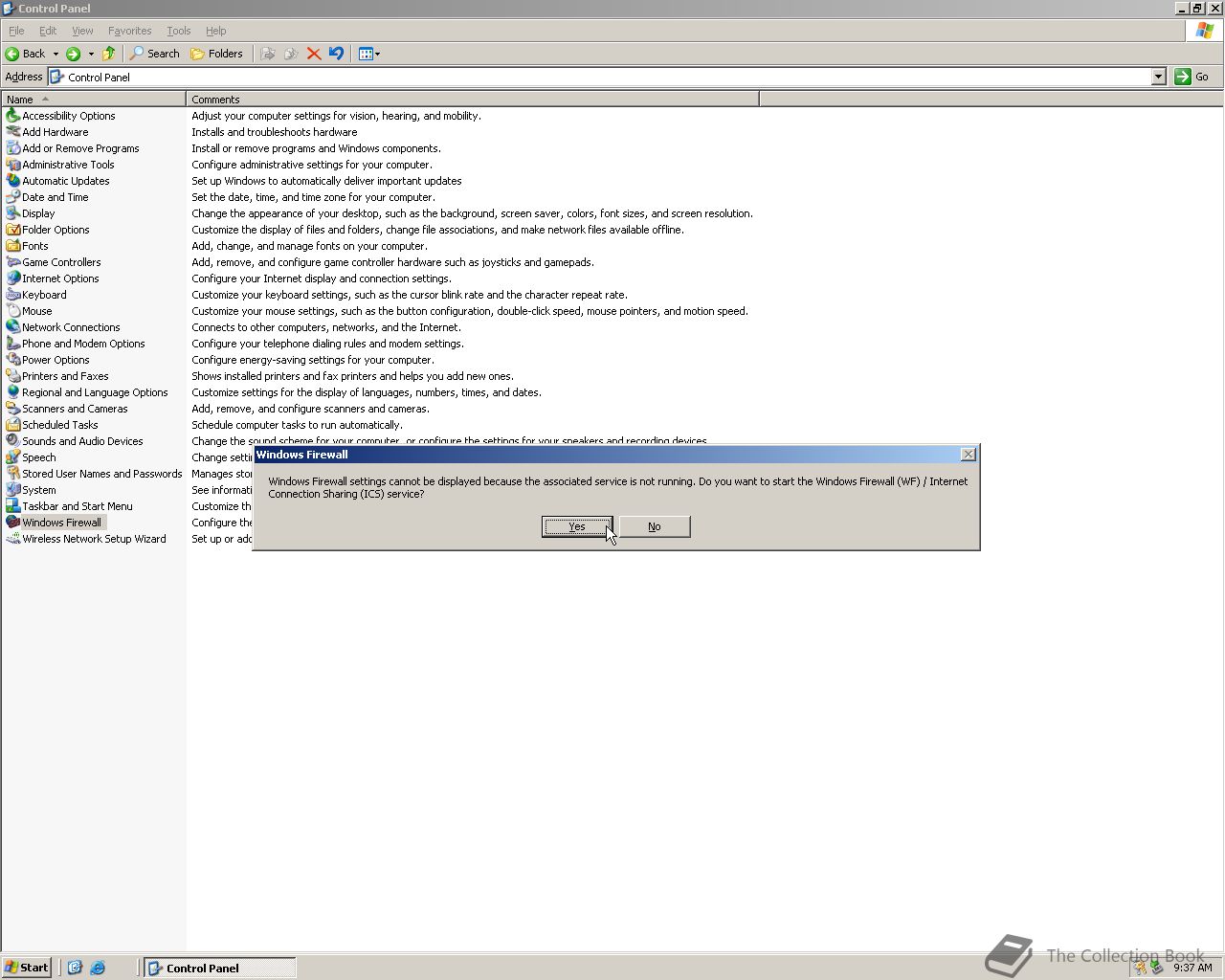Click the Go button

point(1192,77)
